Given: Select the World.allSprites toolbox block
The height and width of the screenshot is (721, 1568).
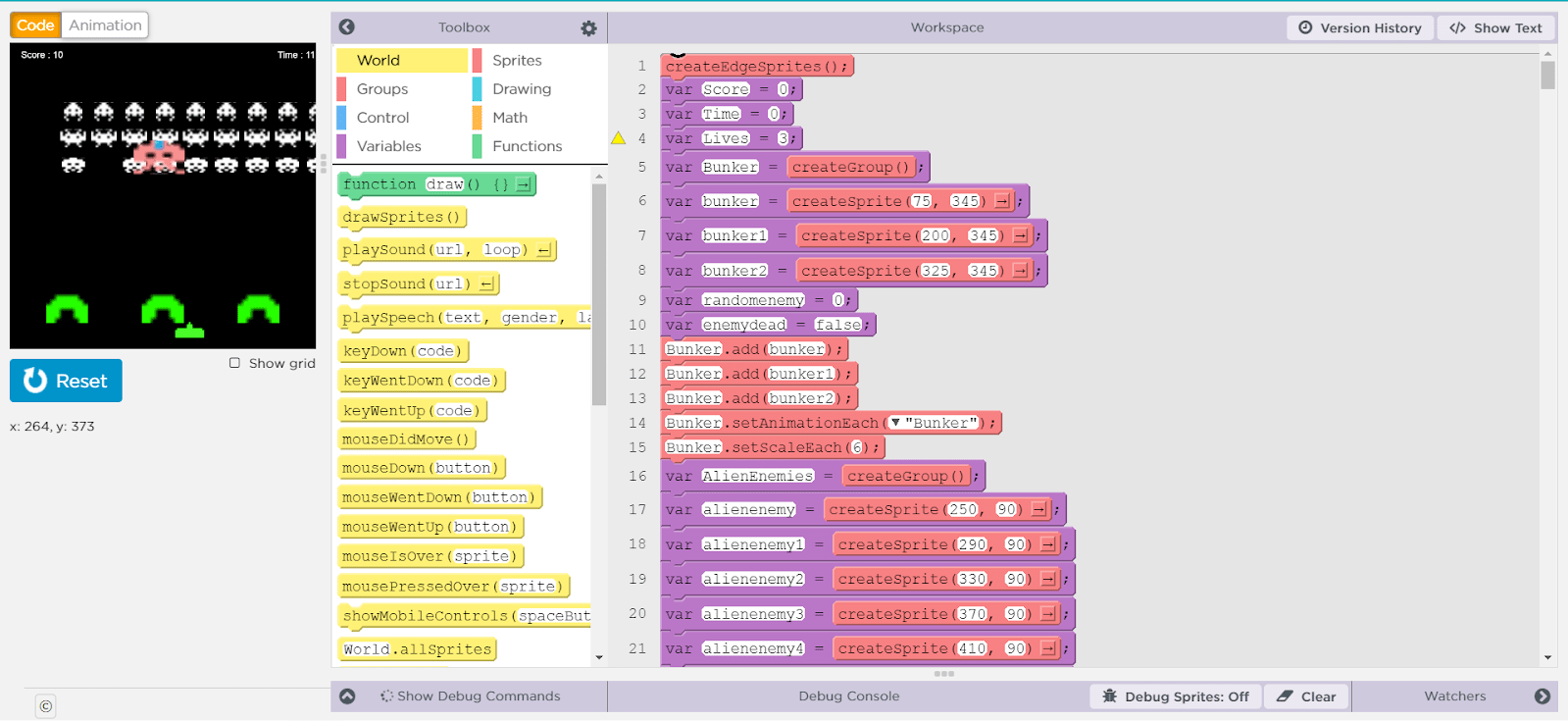Looking at the screenshot, I should click(417, 649).
